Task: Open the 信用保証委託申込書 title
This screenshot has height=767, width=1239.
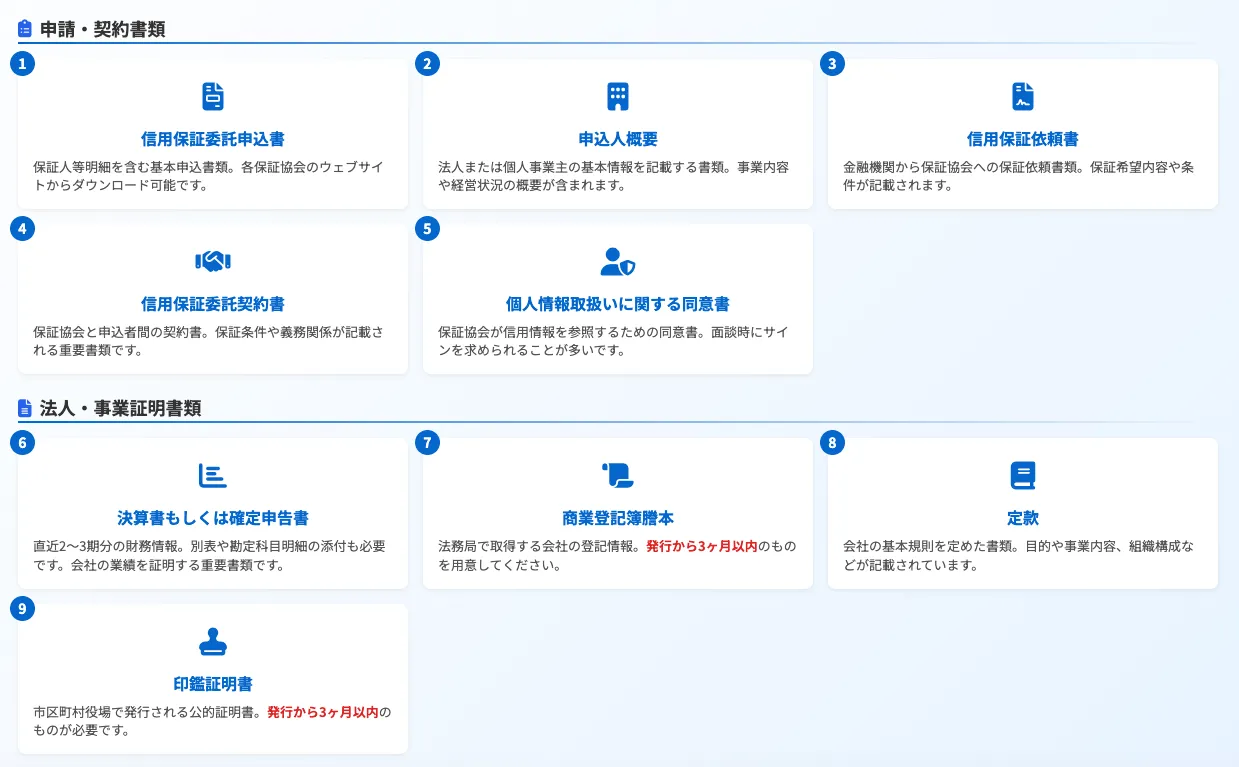Action: [213, 139]
